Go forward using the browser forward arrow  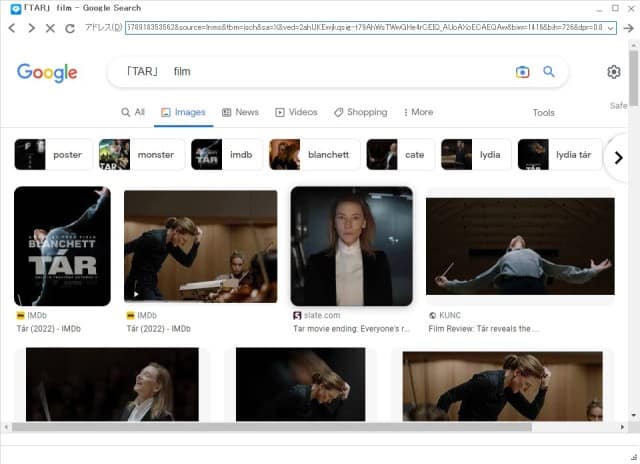point(31,28)
